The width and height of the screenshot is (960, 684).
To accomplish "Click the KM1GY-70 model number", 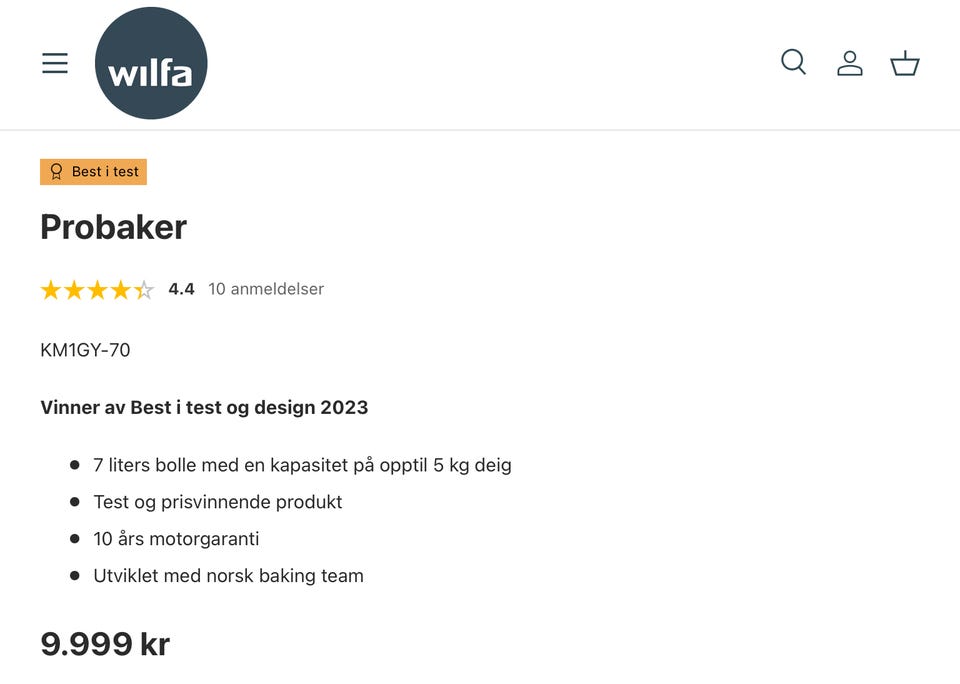I will point(85,350).
